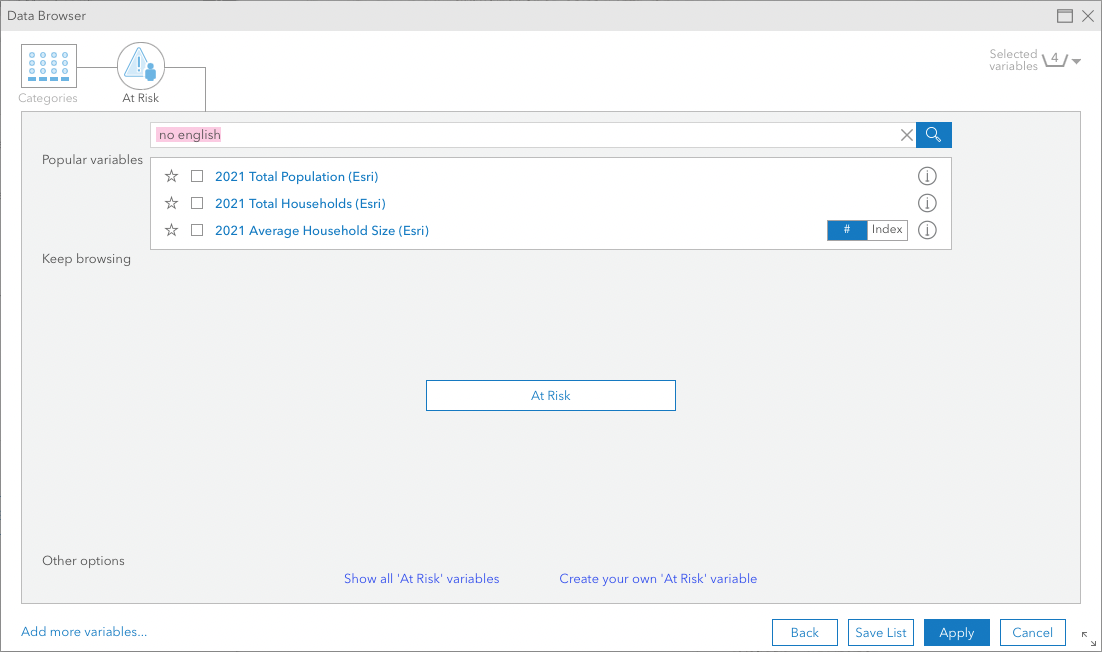Save the variable list
The height and width of the screenshot is (652, 1102).
(x=881, y=632)
